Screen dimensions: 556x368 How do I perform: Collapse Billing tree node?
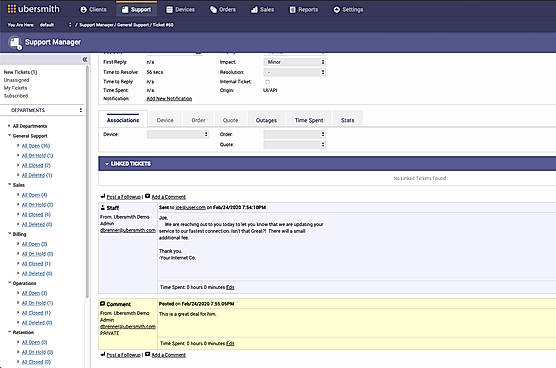point(10,234)
